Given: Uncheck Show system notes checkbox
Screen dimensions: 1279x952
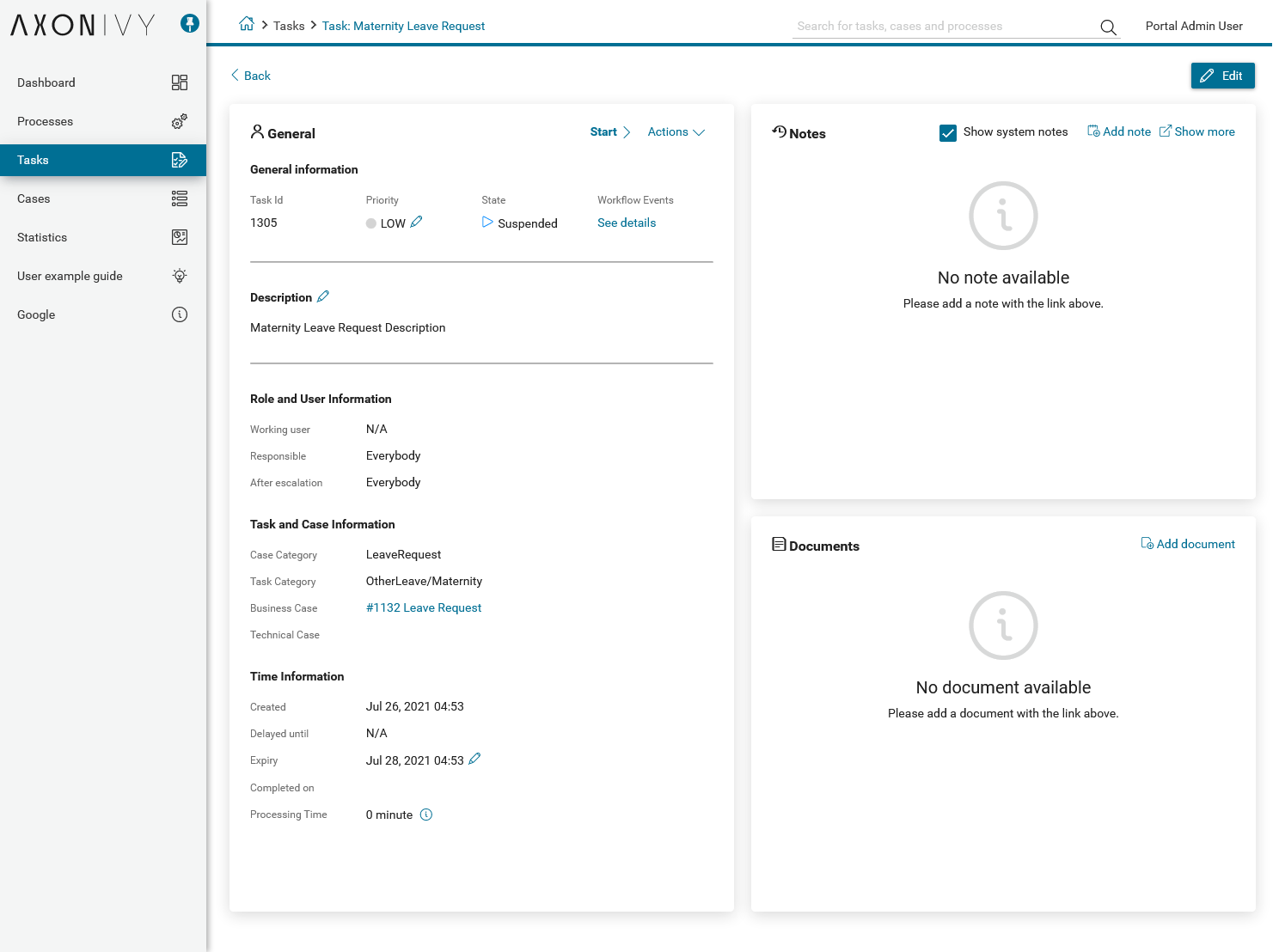Looking at the screenshot, I should (948, 132).
